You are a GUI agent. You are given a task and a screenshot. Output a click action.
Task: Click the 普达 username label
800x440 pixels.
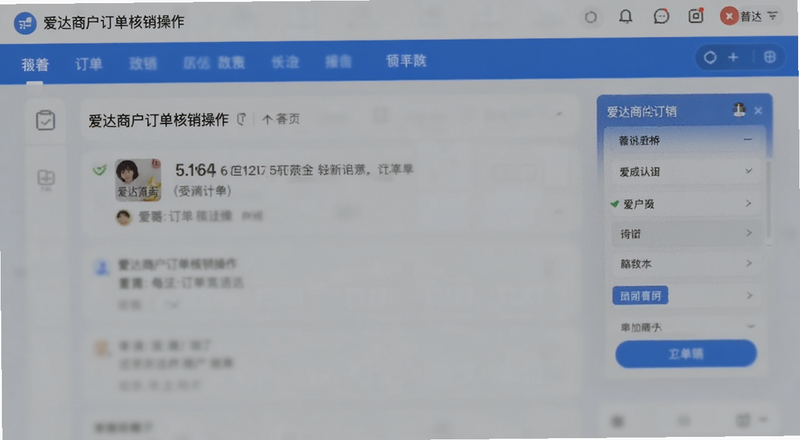[x=751, y=17]
